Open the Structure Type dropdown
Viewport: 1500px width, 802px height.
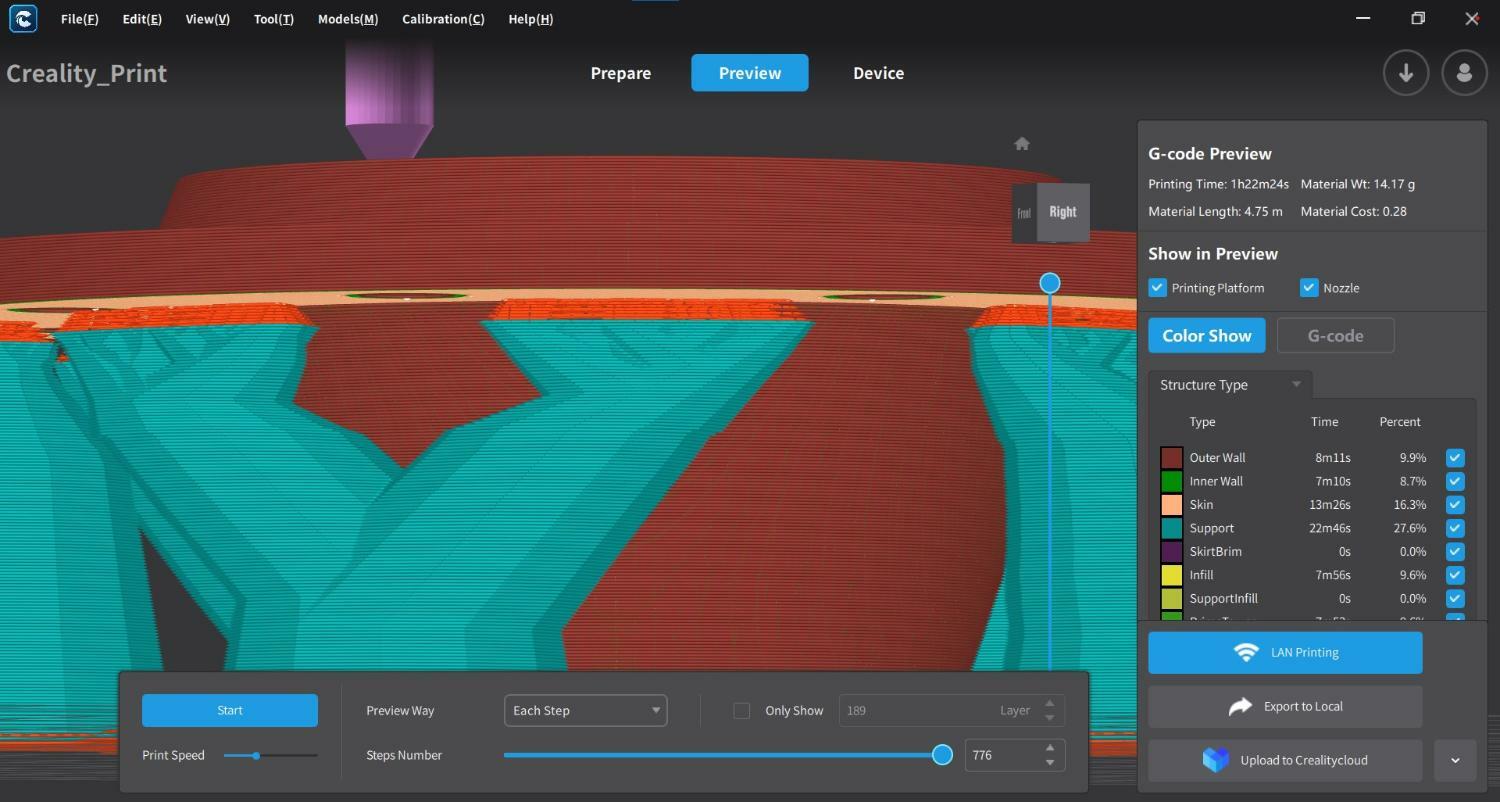point(1230,385)
